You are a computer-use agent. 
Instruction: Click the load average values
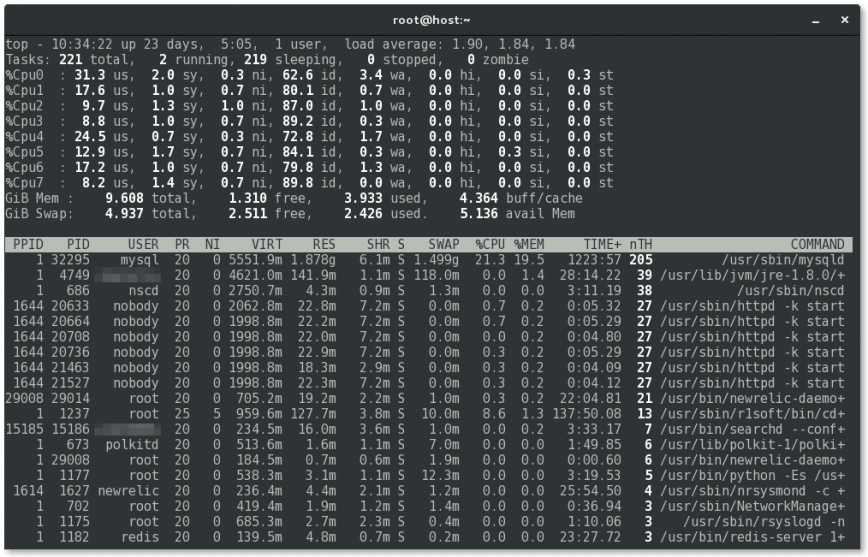[510, 44]
